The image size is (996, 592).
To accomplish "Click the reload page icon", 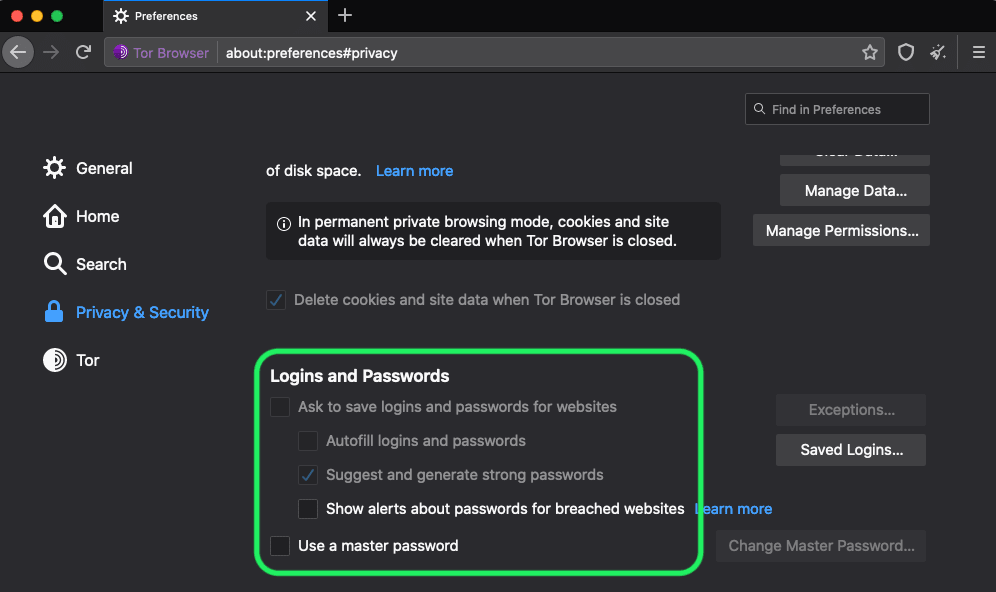I will [83, 52].
